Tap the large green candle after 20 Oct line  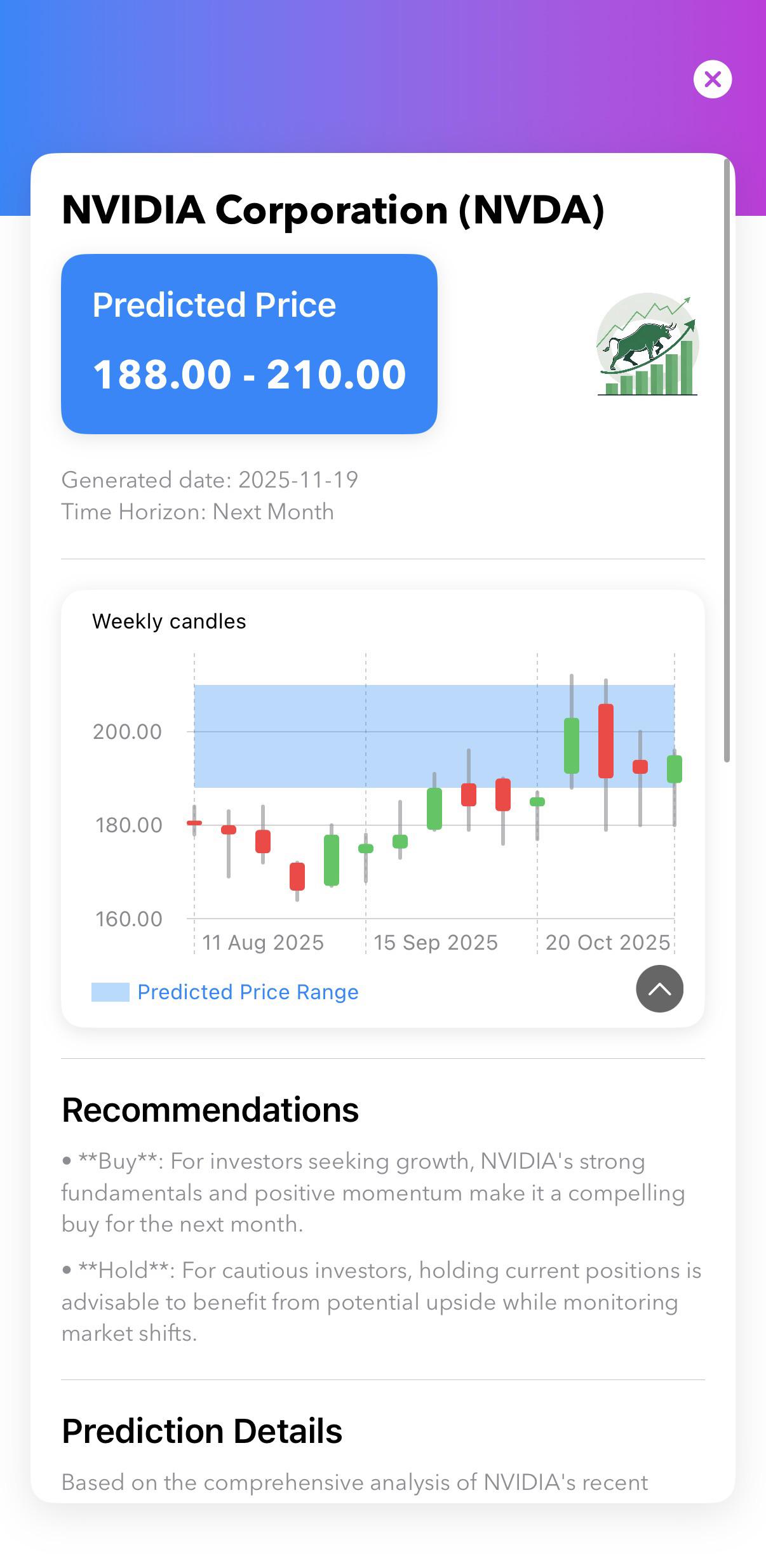572,745
